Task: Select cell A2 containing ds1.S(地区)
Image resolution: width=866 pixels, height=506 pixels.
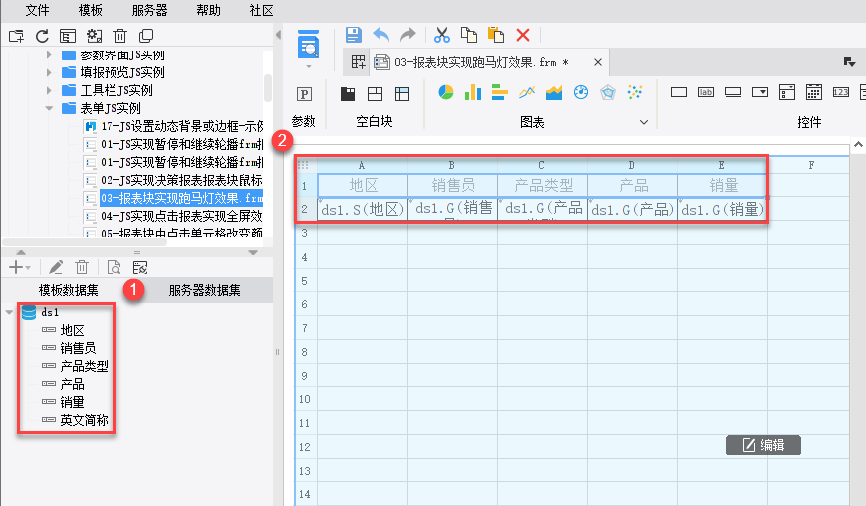Action: pos(363,209)
